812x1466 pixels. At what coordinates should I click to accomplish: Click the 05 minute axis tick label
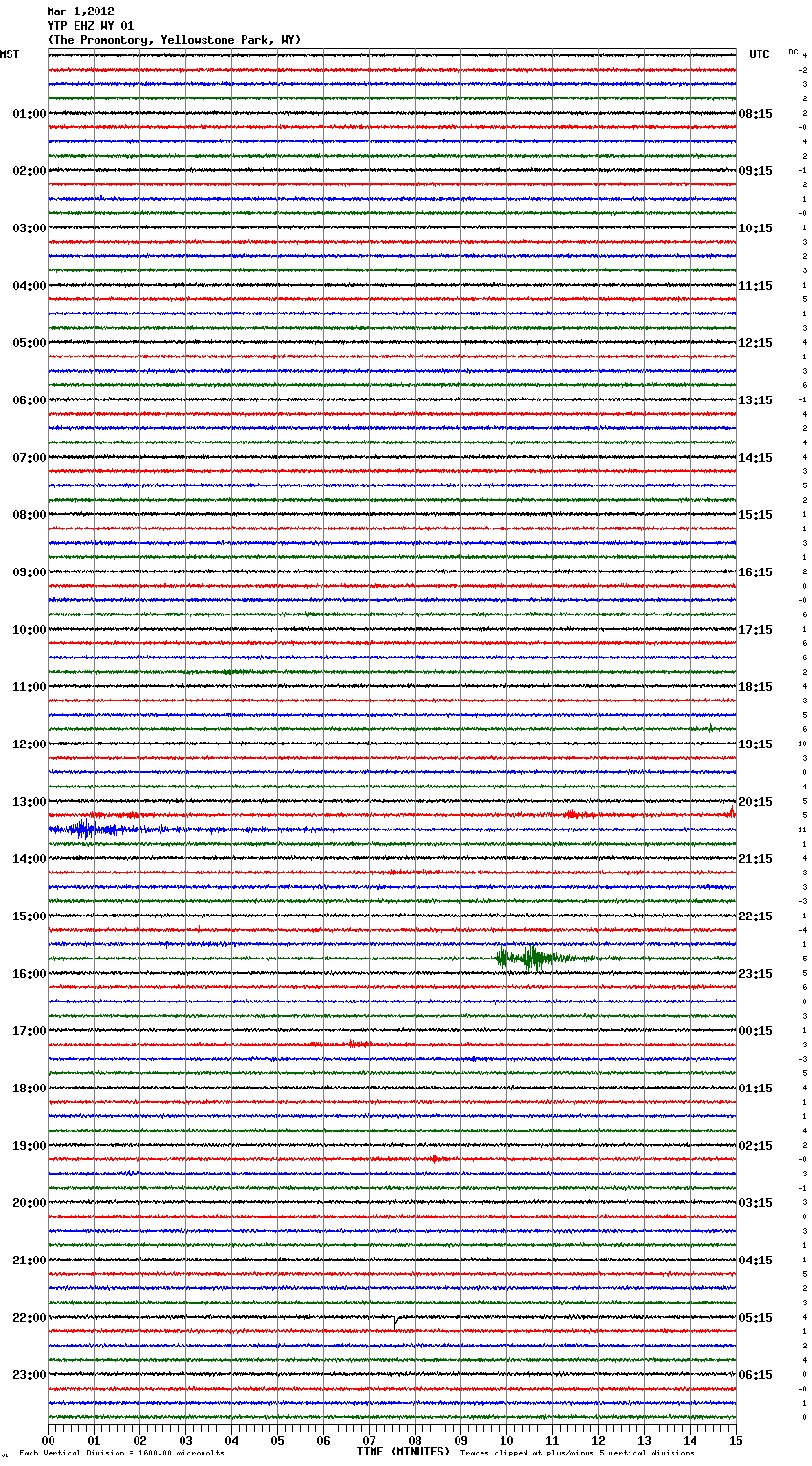[277, 1440]
